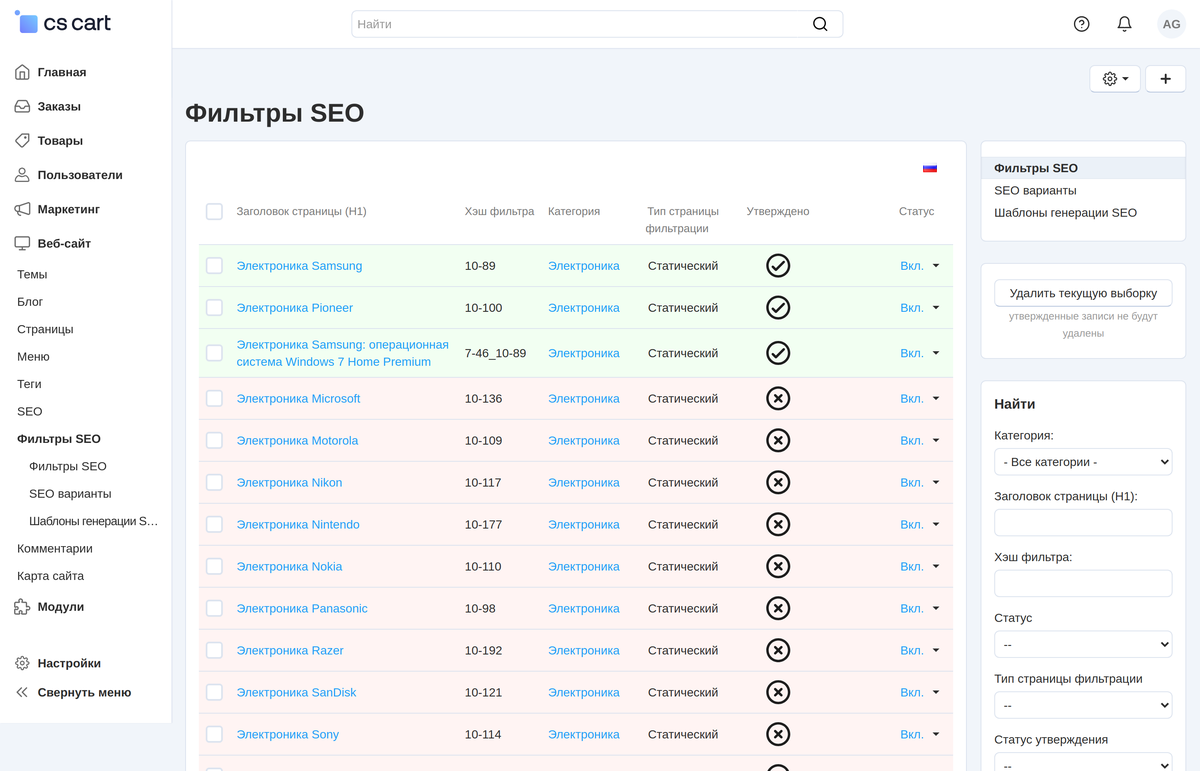Viewport: 1200px width, 771px height.
Task: Open the gear settings dropdown
Action: (1115, 79)
